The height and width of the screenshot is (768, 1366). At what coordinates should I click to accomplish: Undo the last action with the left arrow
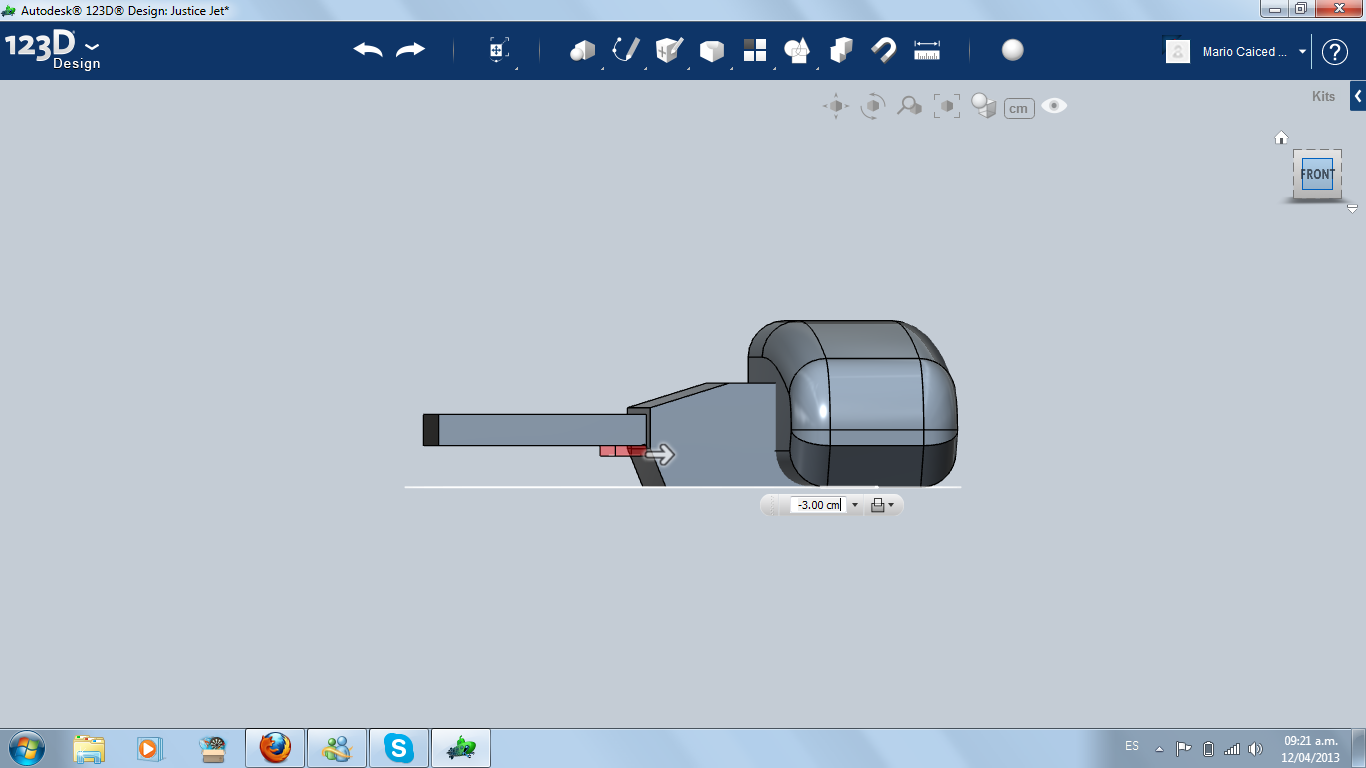point(368,50)
